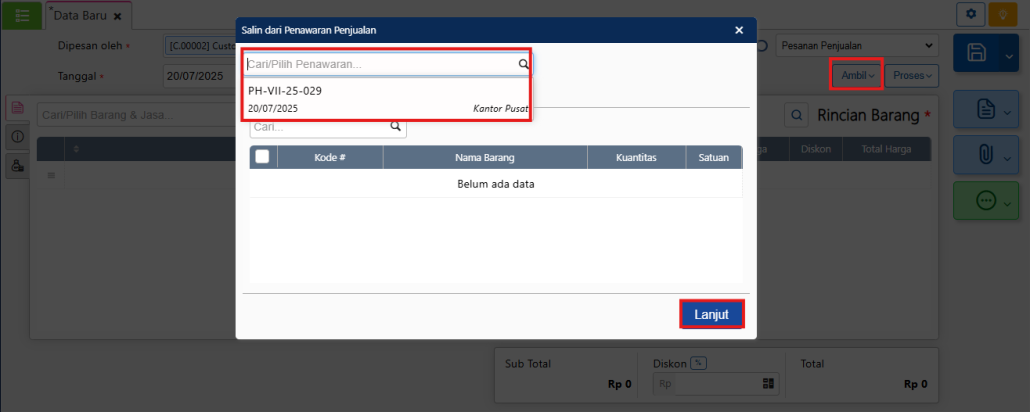
Task: Open the info side tab icon
Action: [17, 136]
